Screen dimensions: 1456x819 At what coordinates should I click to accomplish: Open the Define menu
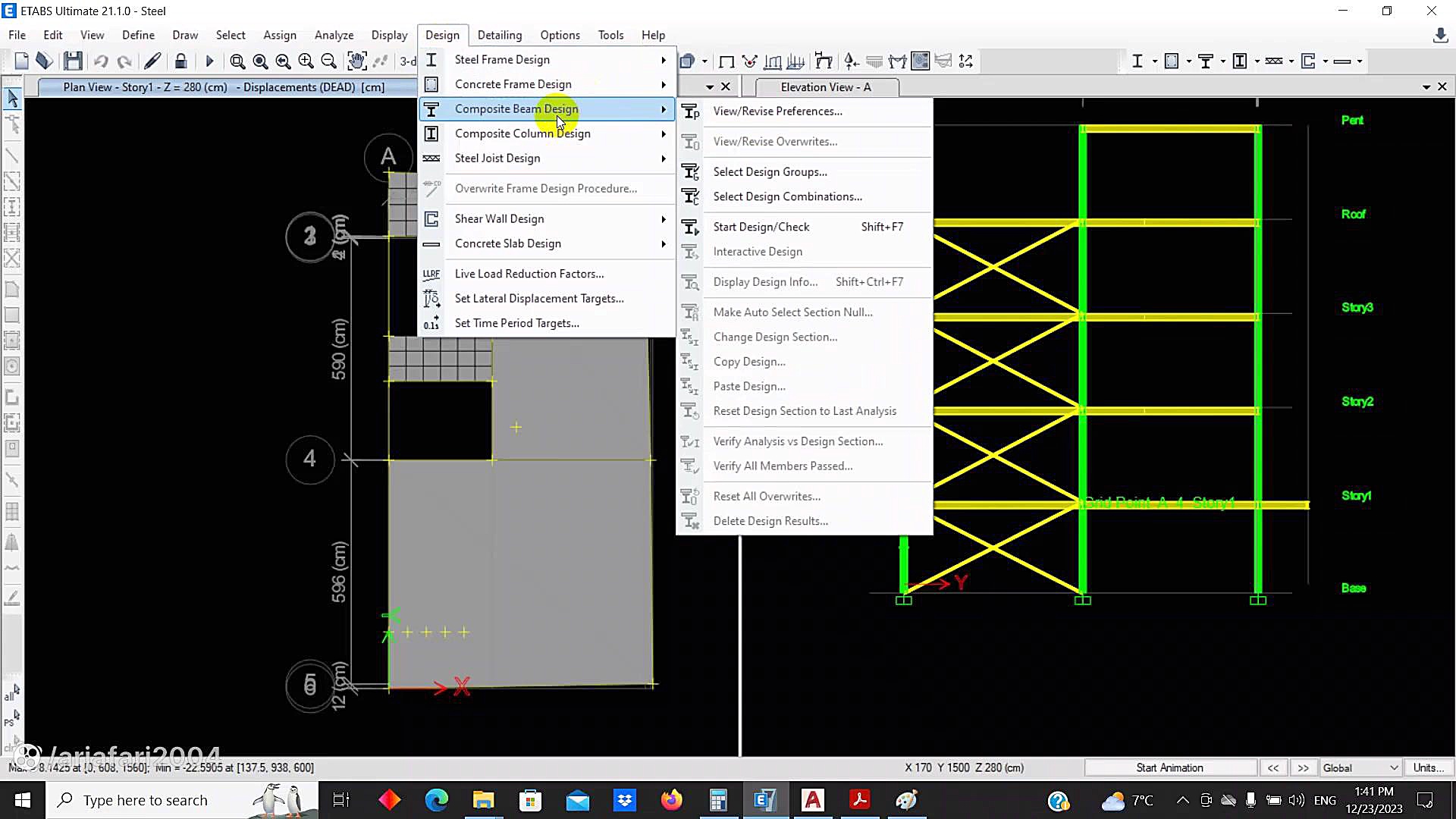[138, 35]
